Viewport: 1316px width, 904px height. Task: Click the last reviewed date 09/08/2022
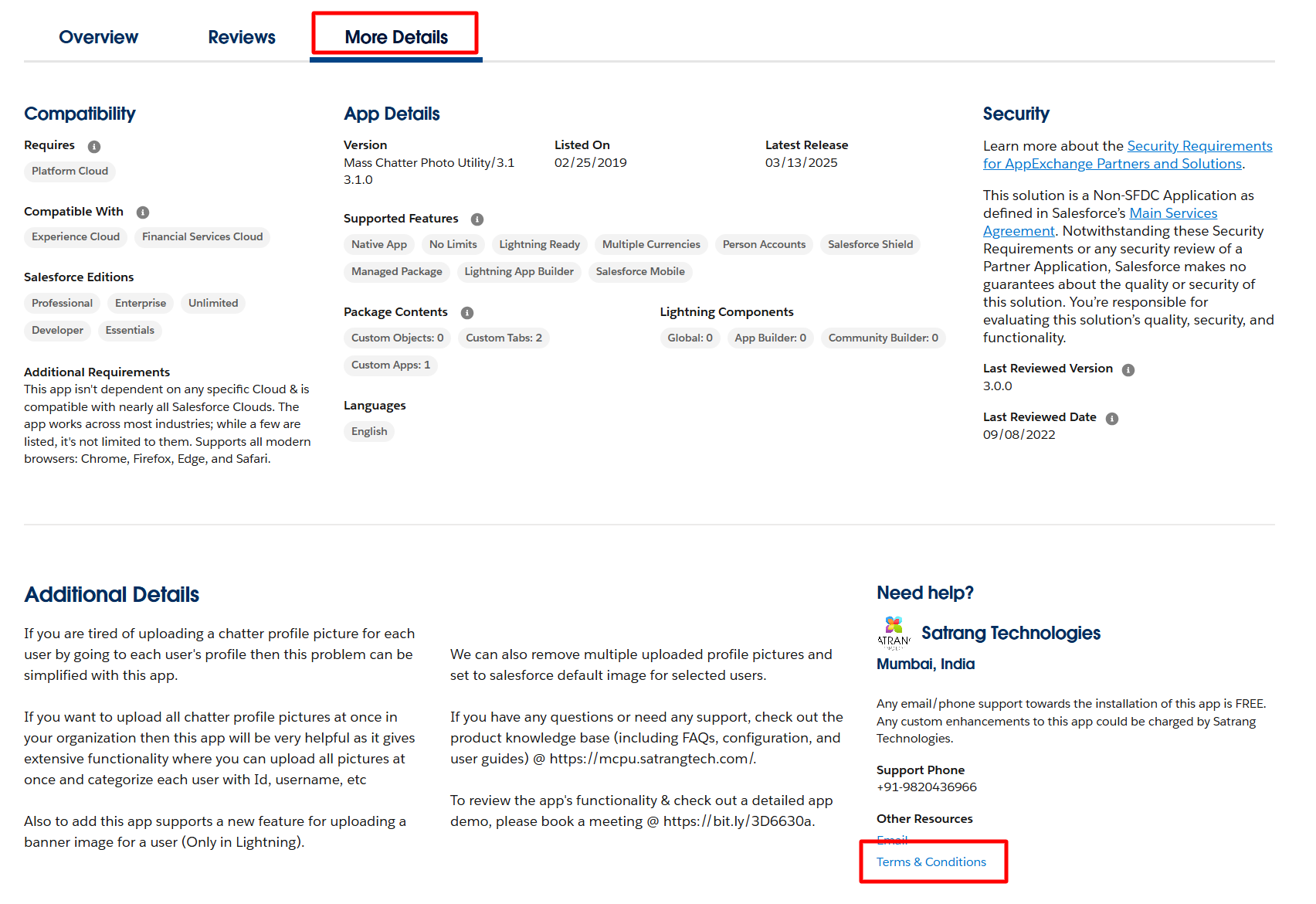(x=1019, y=435)
